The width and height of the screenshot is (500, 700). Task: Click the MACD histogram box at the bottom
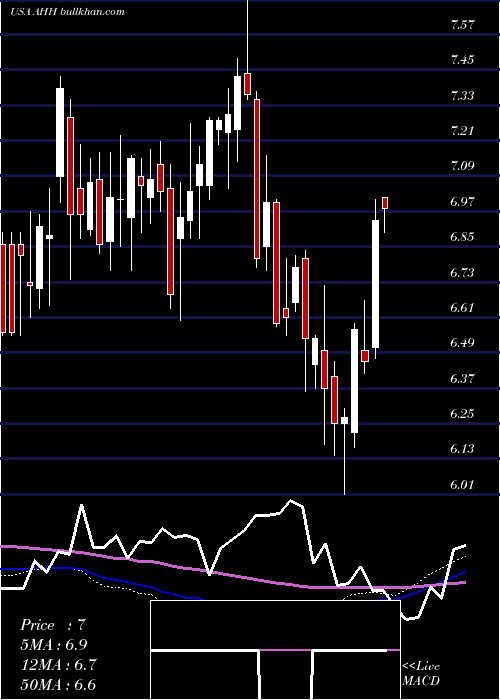click(x=275, y=650)
